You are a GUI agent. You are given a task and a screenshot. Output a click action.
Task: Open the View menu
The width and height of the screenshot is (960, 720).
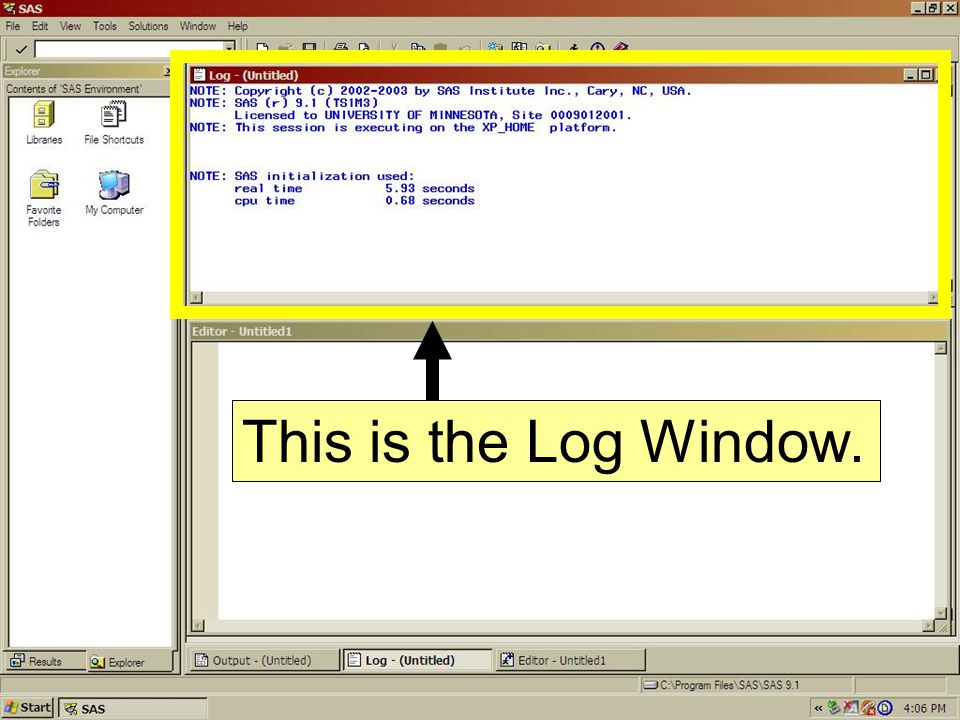[70, 26]
